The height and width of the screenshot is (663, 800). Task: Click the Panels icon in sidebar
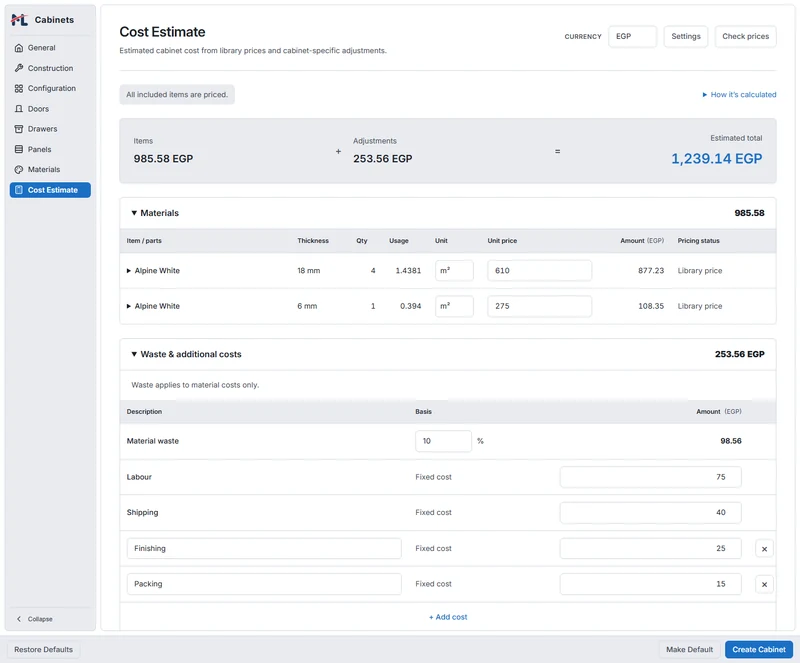click(x=19, y=150)
